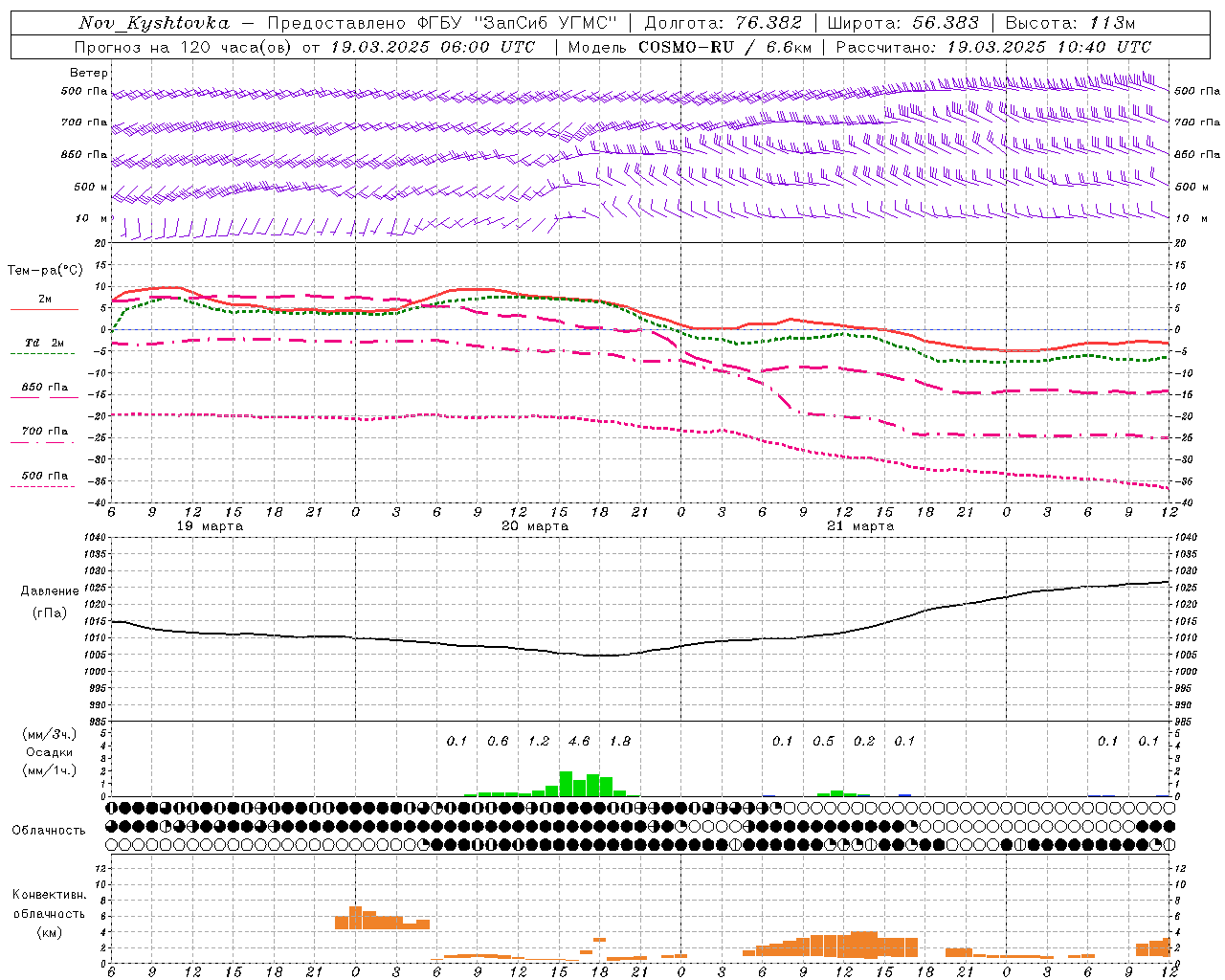This screenshot has height=980, width=1225.
Task: Click the precipitation total value '0.6'
Action: 499,741
